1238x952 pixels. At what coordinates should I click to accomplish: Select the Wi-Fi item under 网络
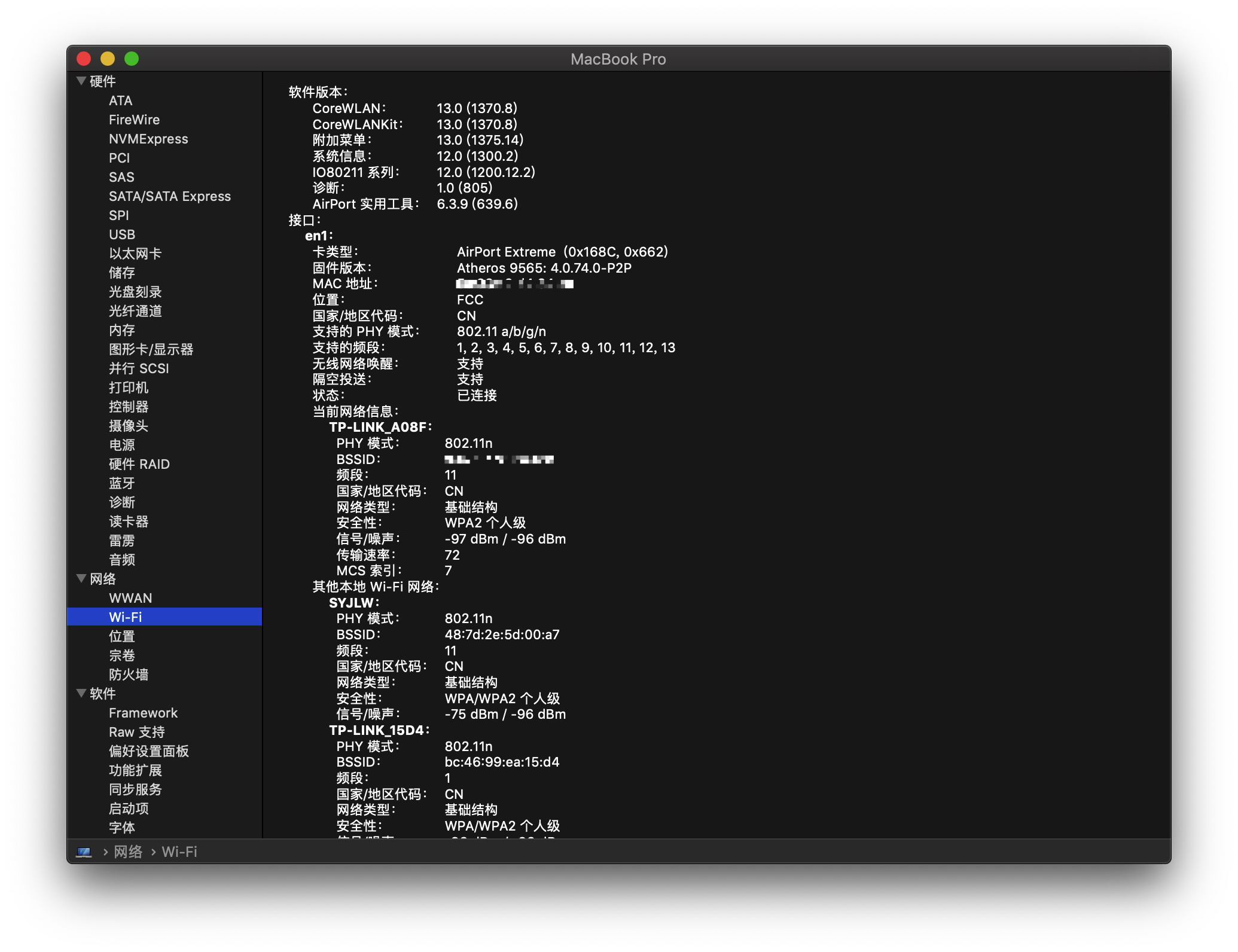pos(126,617)
